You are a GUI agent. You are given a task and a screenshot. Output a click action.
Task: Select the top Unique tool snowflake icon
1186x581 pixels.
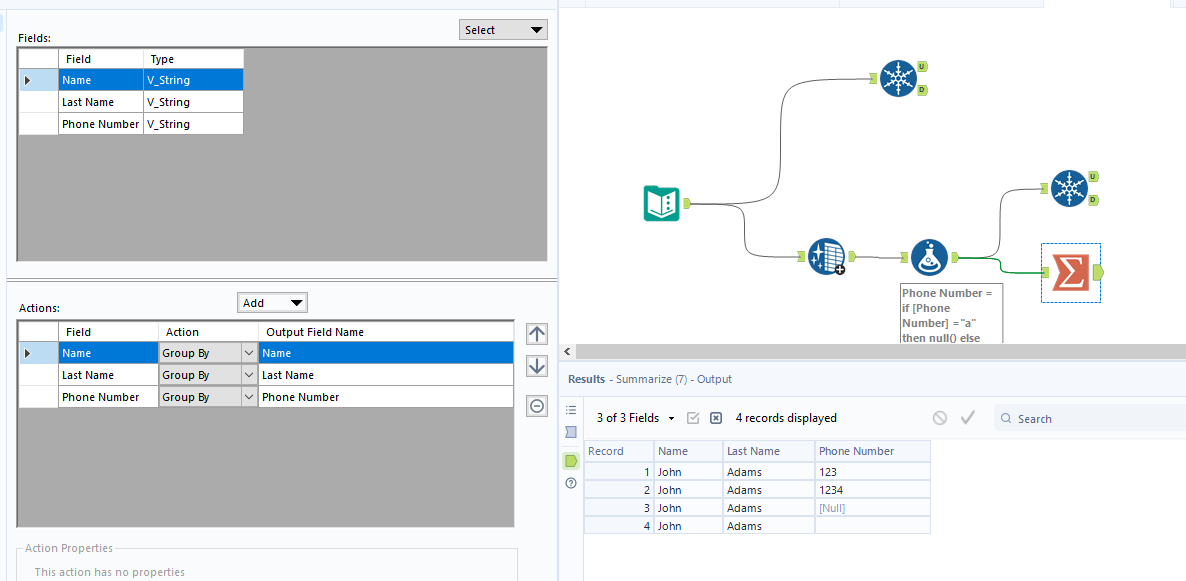click(x=900, y=78)
